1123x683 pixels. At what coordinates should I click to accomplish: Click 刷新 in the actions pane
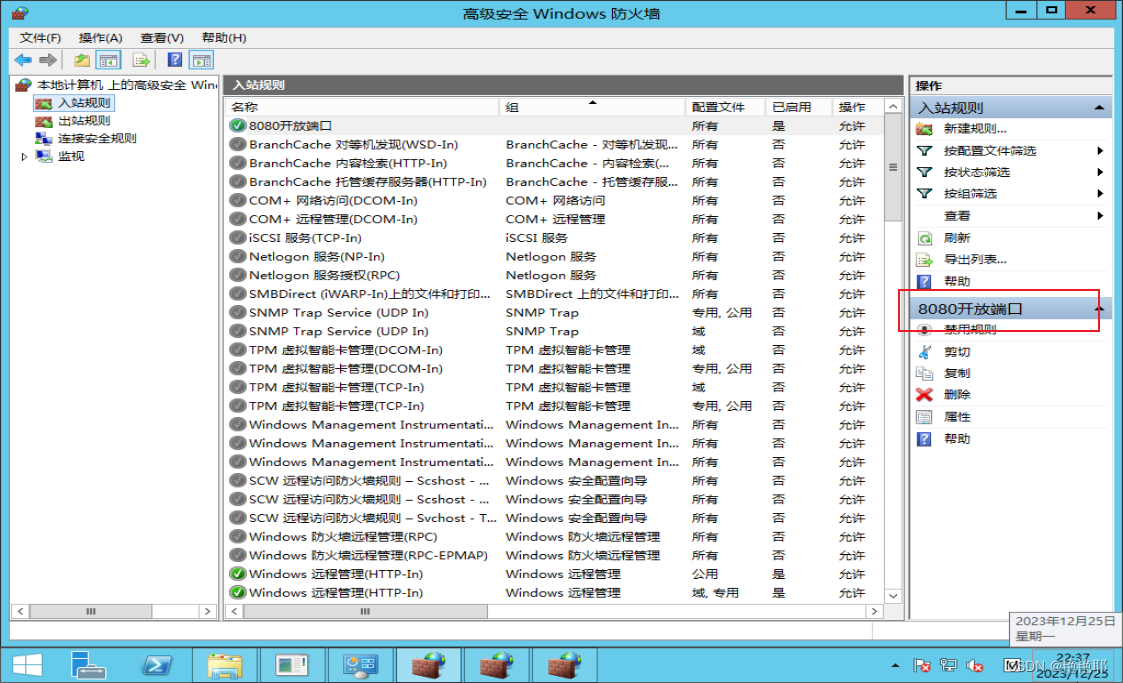coord(957,238)
